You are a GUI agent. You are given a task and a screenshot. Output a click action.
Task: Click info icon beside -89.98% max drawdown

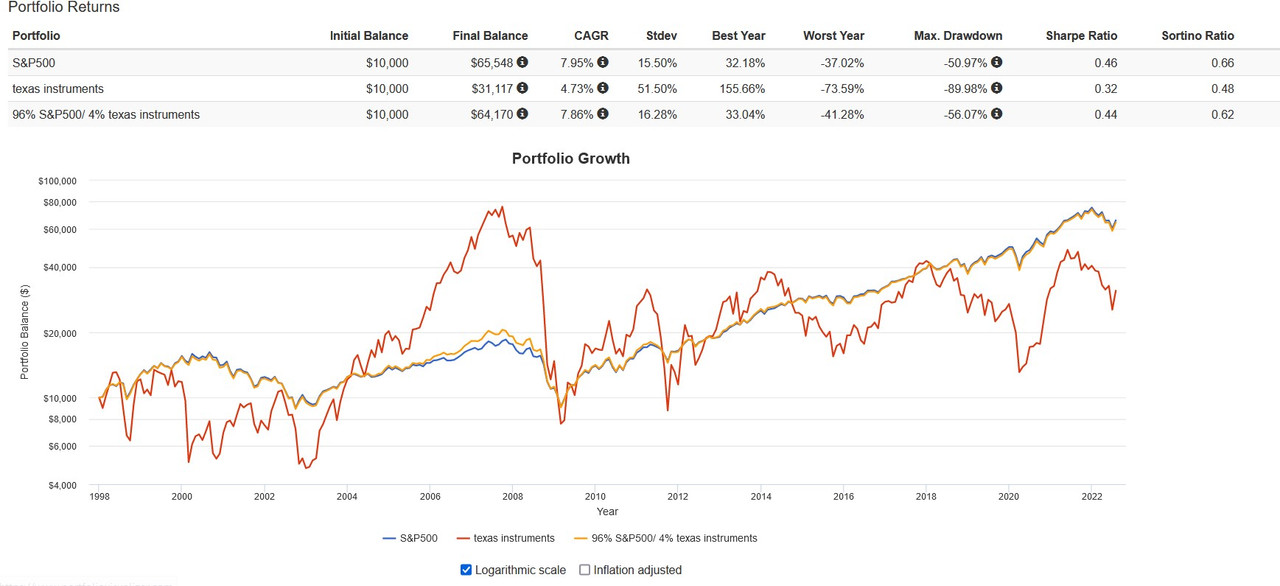997,88
